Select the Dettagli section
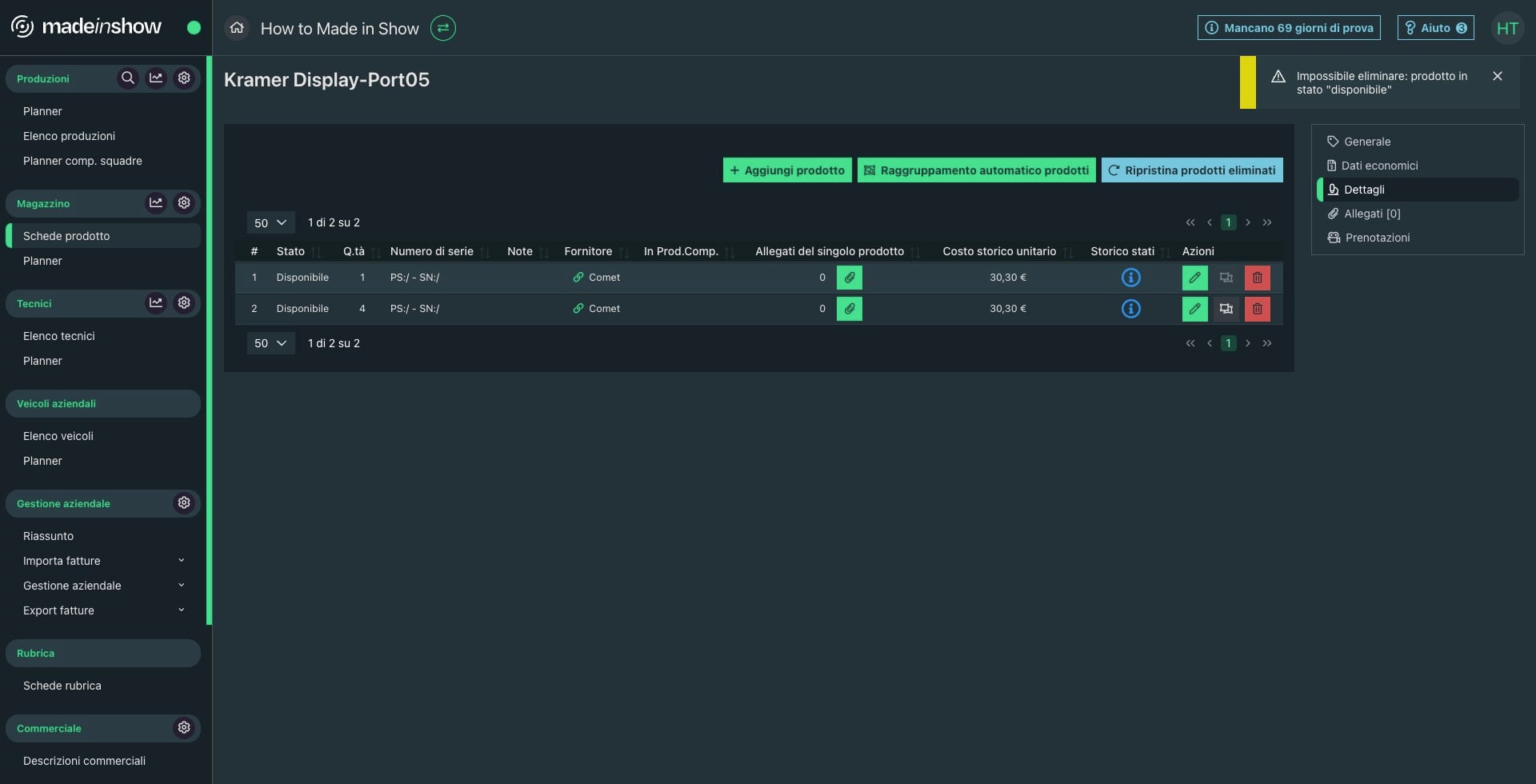Viewport: 1536px width, 784px height. click(x=1418, y=190)
